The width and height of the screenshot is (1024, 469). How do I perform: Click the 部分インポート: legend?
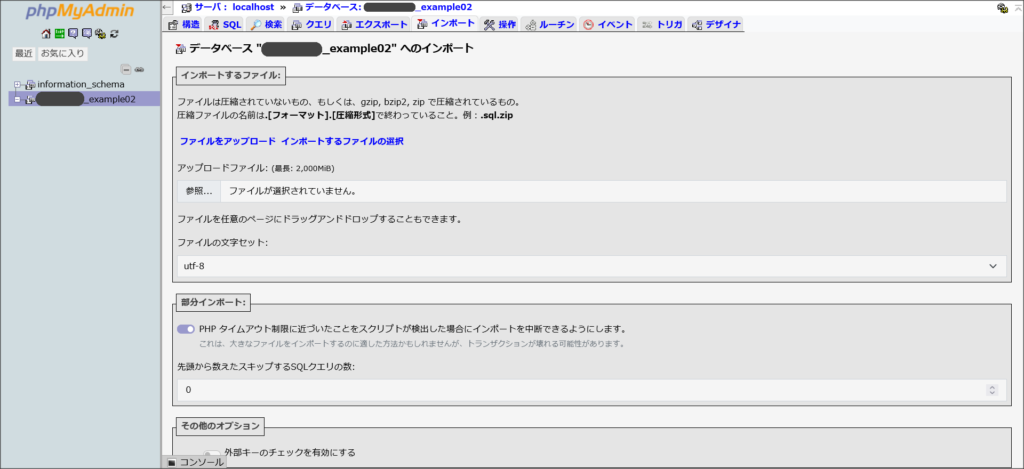tap(213, 302)
